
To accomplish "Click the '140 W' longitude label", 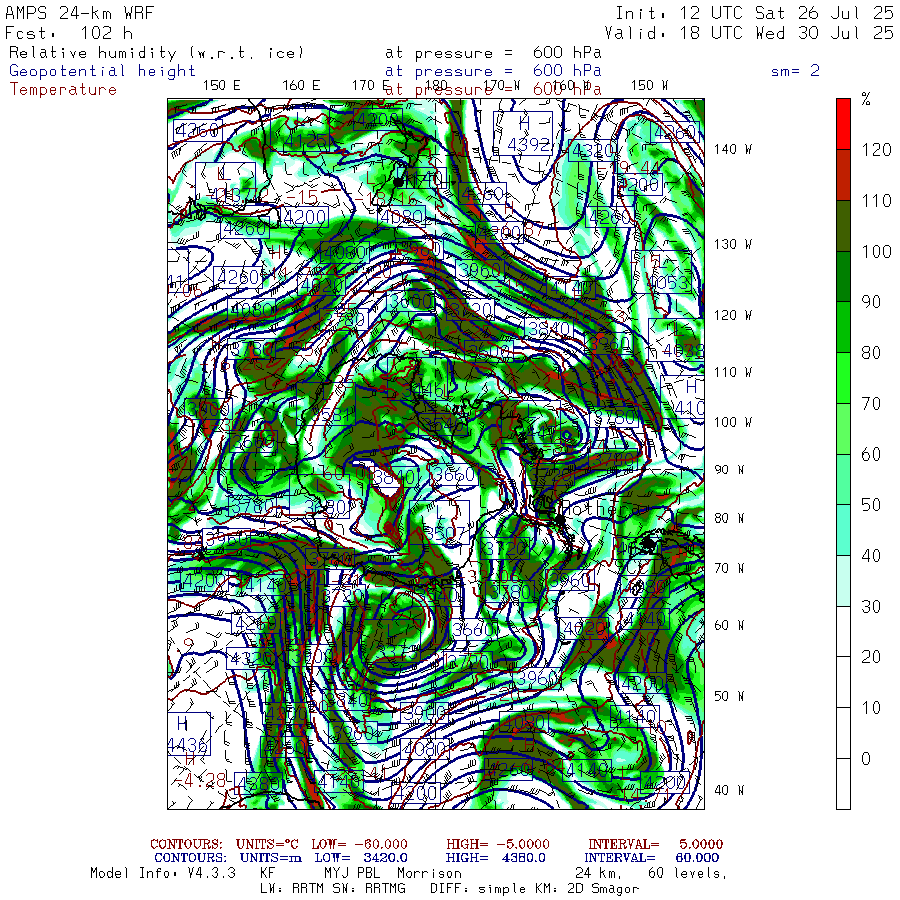I will tap(732, 149).
